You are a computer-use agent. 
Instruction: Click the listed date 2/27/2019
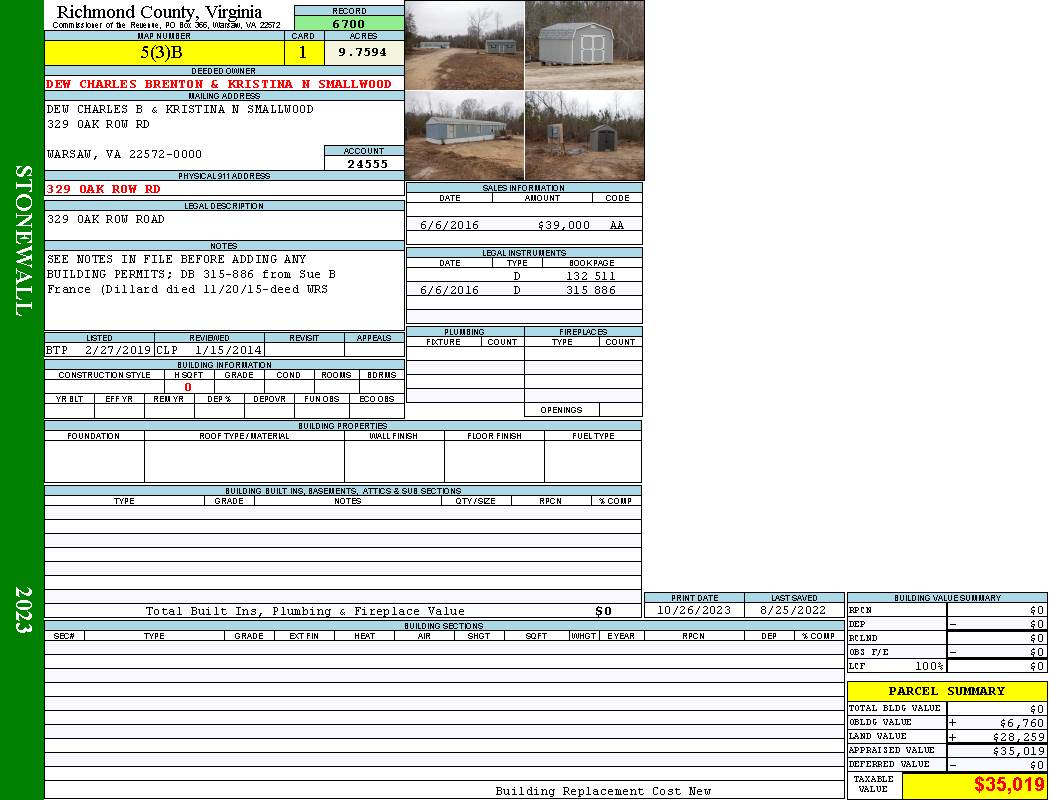117,351
